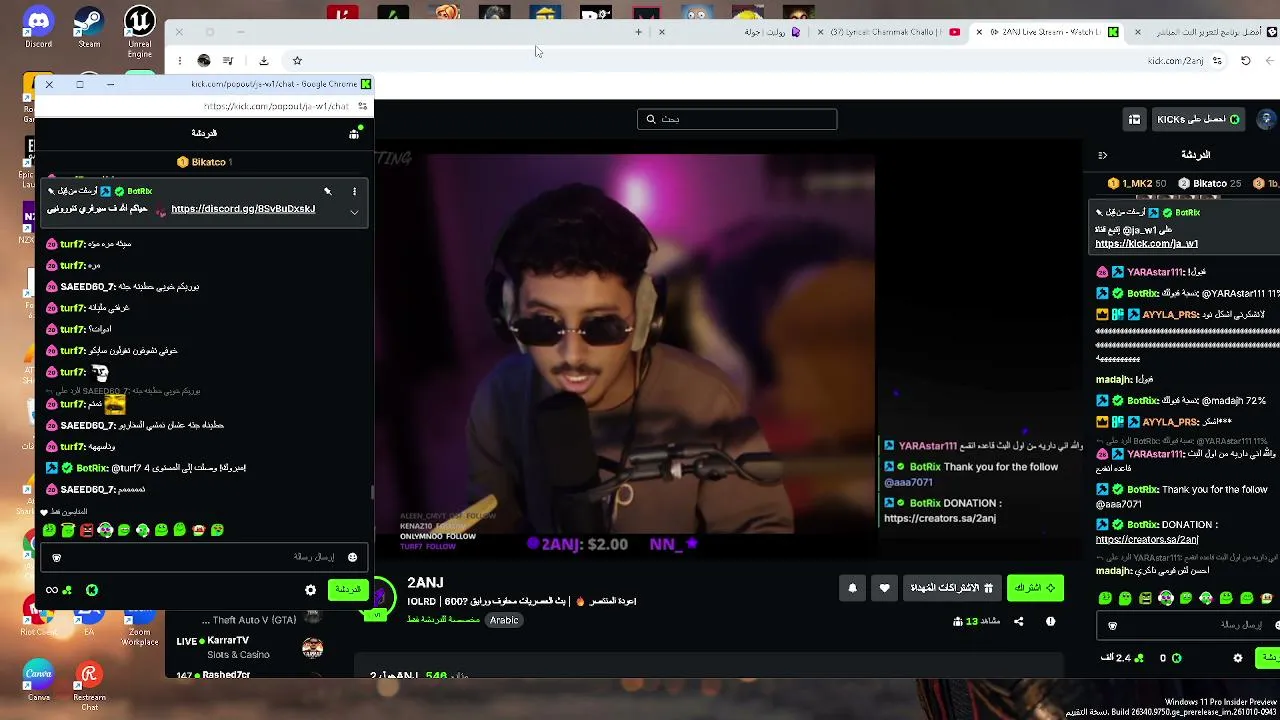Click the green Subscribe button

click(x=1035, y=588)
